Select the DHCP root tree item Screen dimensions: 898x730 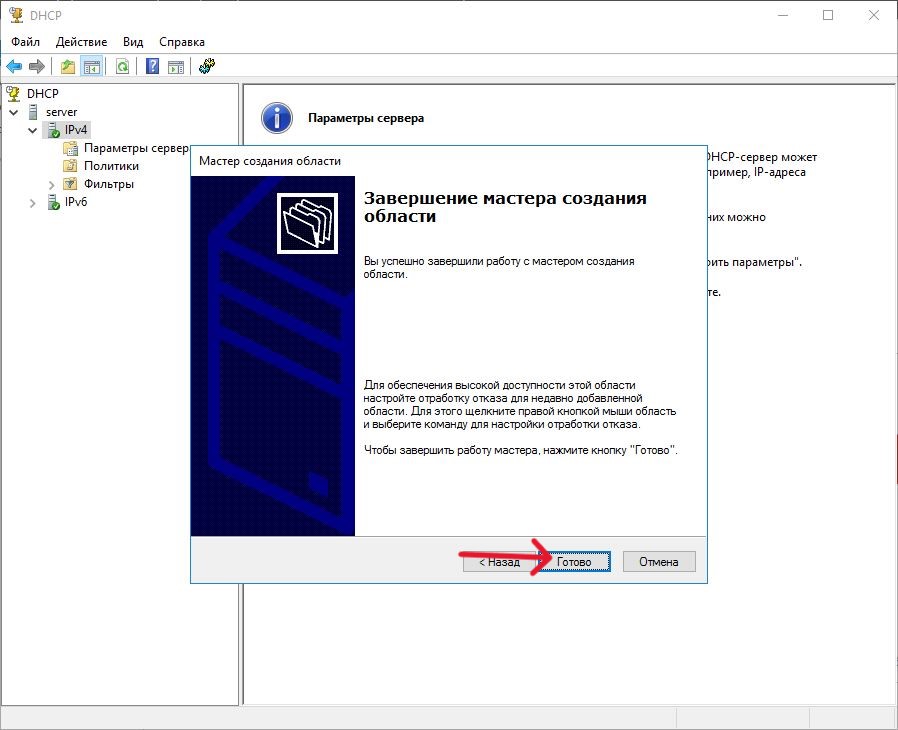click(43, 93)
